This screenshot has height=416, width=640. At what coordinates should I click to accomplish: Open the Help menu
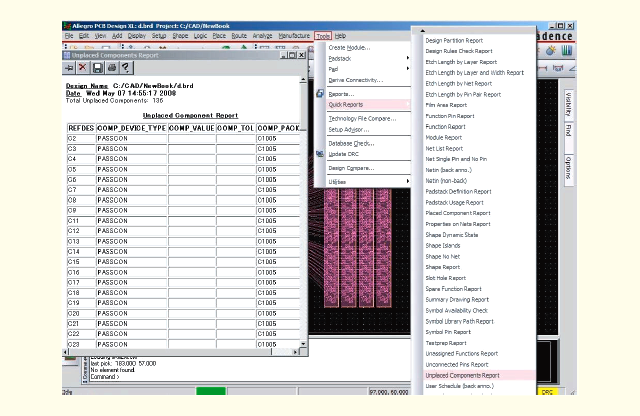point(340,36)
